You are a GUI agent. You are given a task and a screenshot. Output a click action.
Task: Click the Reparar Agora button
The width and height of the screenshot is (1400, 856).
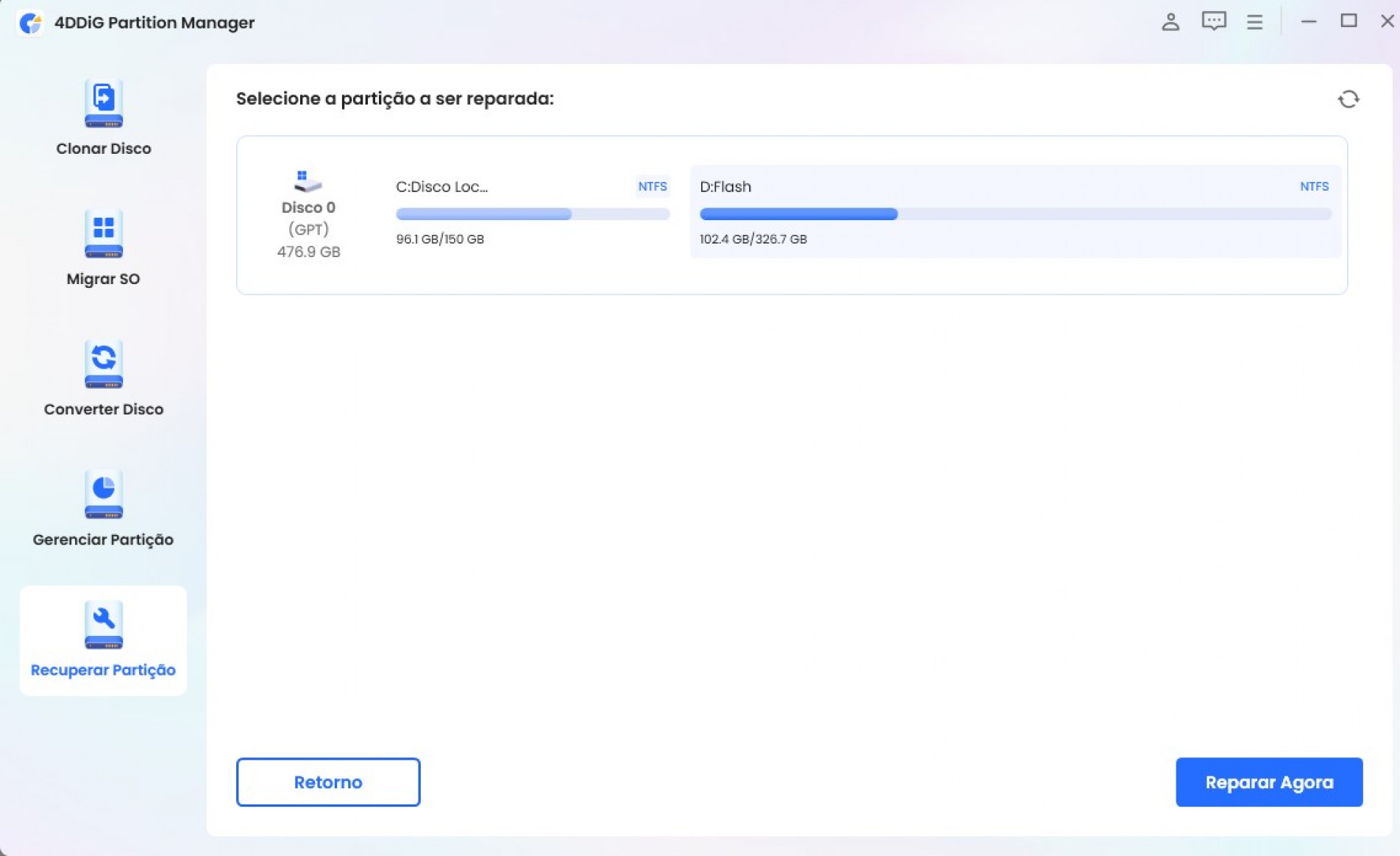(x=1268, y=782)
